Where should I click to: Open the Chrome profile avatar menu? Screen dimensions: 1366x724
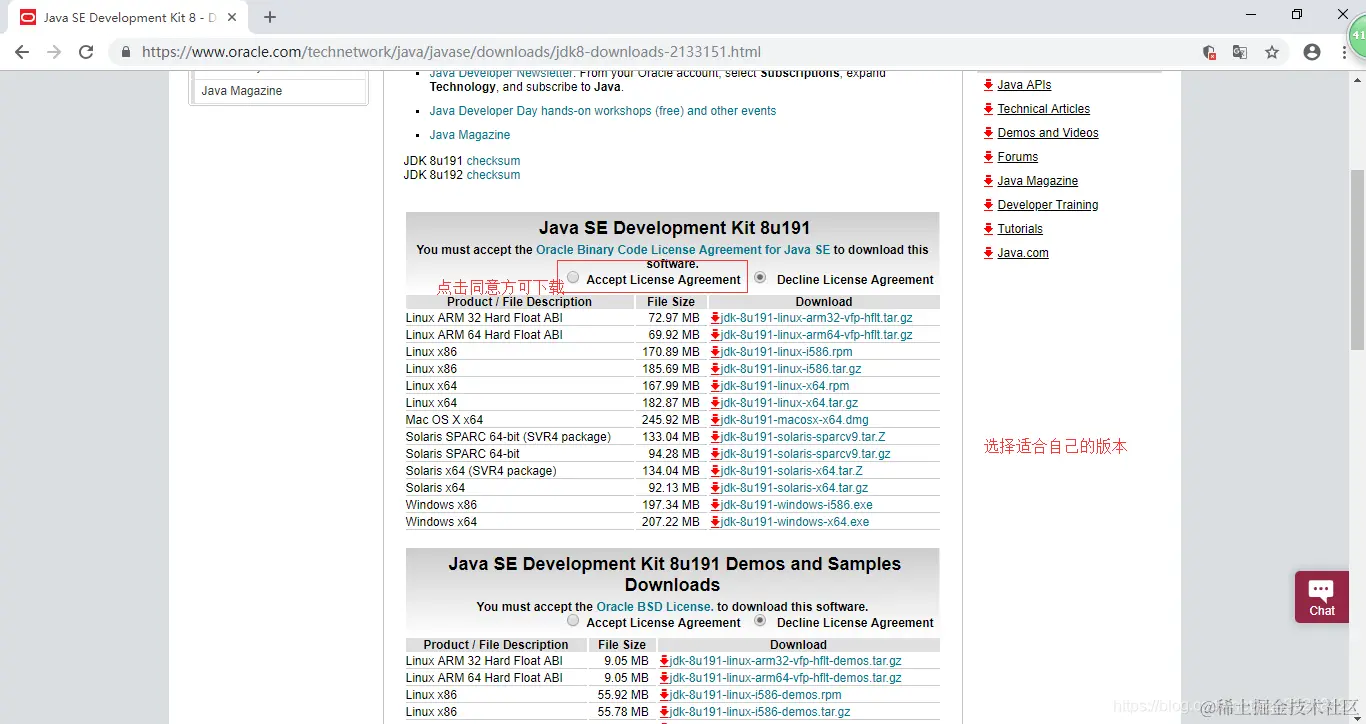(1312, 52)
